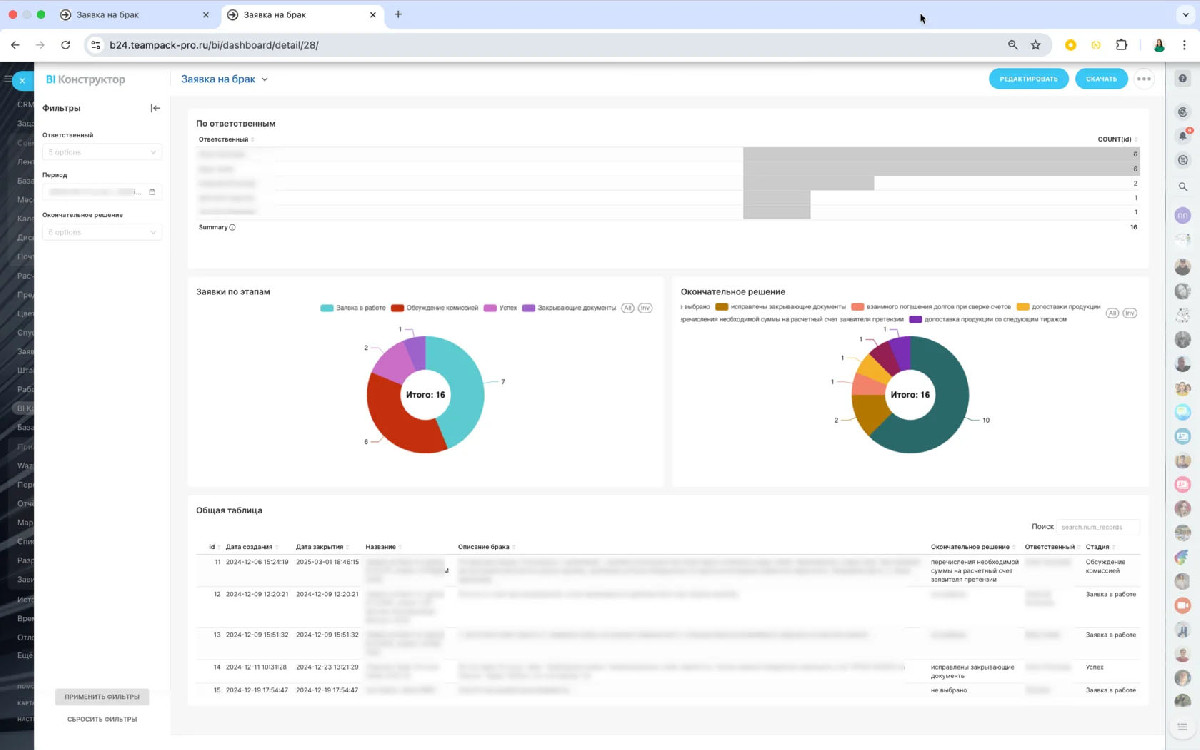
Task: Click the Поиск field in Общая таблица
Action: tap(1097, 526)
